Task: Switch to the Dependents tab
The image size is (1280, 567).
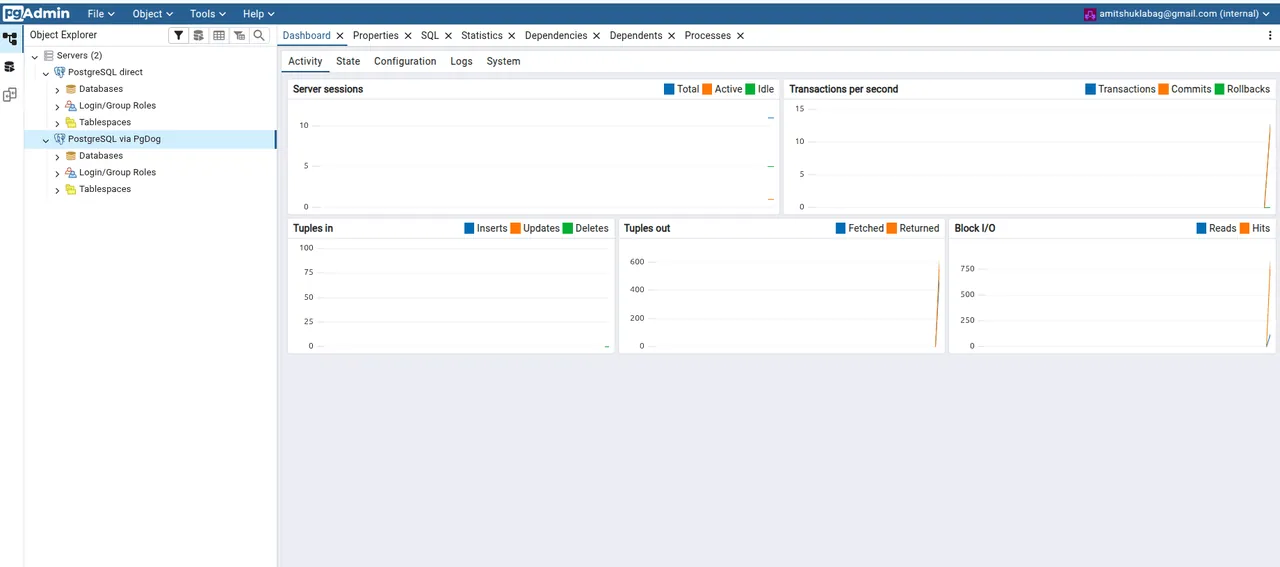Action: [x=636, y=35]
